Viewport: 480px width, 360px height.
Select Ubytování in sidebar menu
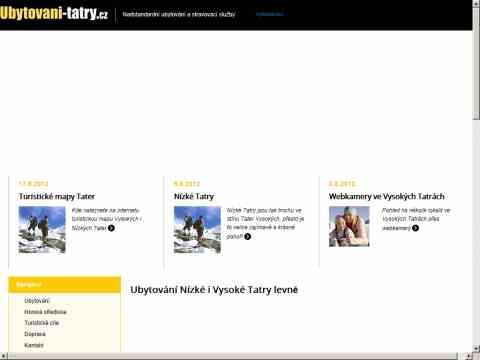click(37, 301)
